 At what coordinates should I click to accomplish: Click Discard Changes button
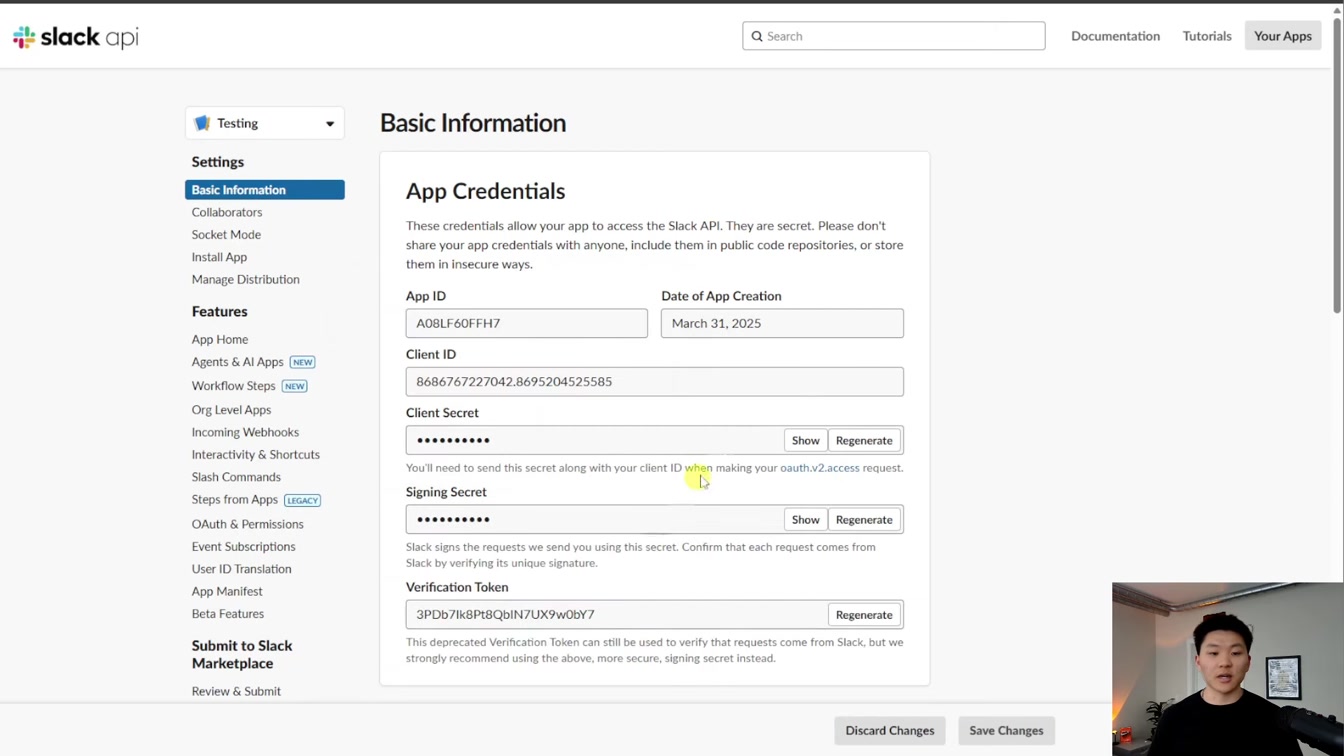coord(890,730)
